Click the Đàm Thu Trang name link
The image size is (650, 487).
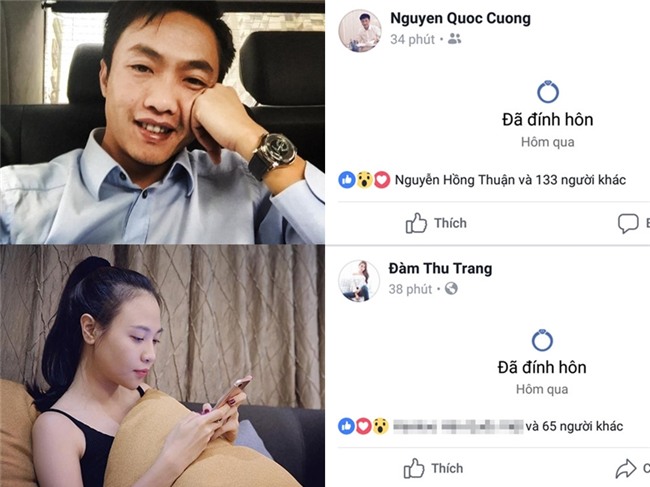point(440,269)
